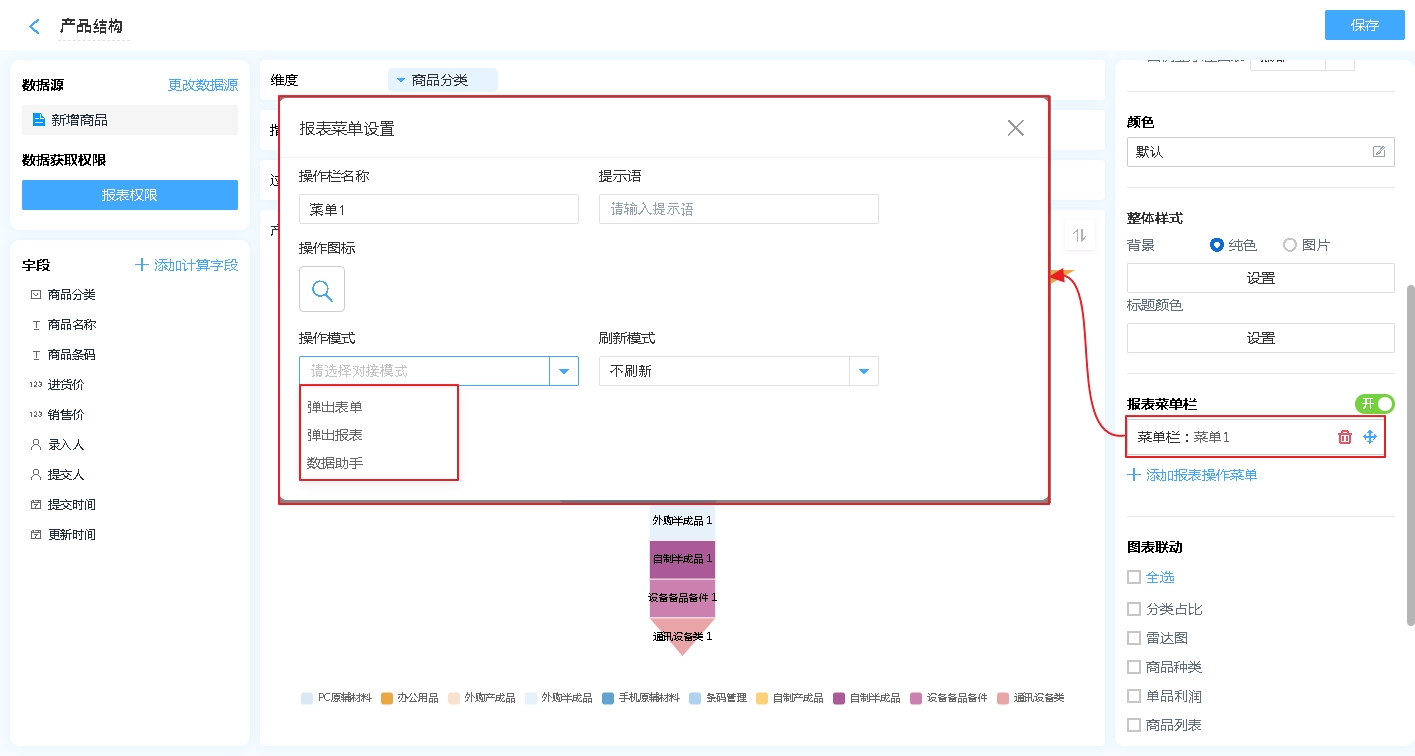The width and height of the screenshot is (1415, 756).
Task: Click the edit icon in 颜色 field
Action: click(1379, 152)
